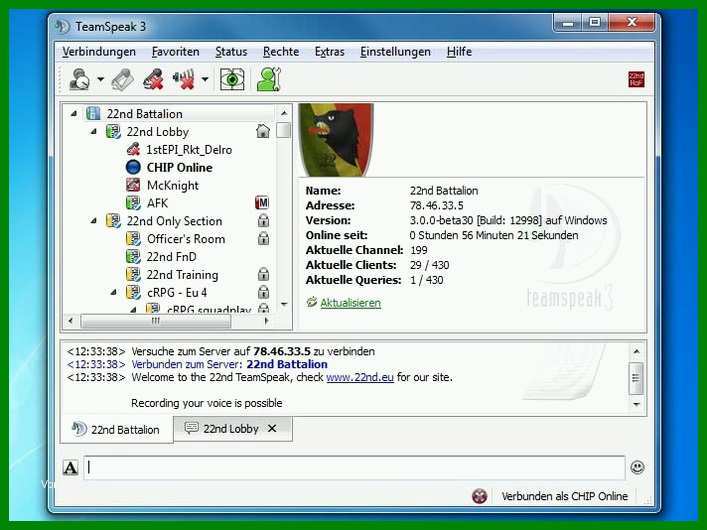Click the chat log scroll-down arrow
Image resolution: width=707 pixels, height=530 pixels.
(x=636, y=404)
